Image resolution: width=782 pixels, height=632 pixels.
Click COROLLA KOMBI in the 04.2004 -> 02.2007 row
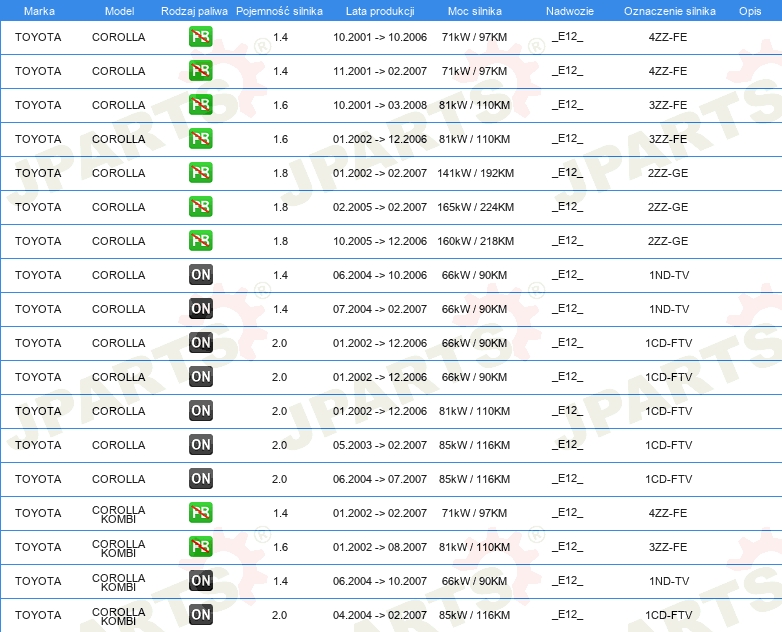[x=118, y=616]
